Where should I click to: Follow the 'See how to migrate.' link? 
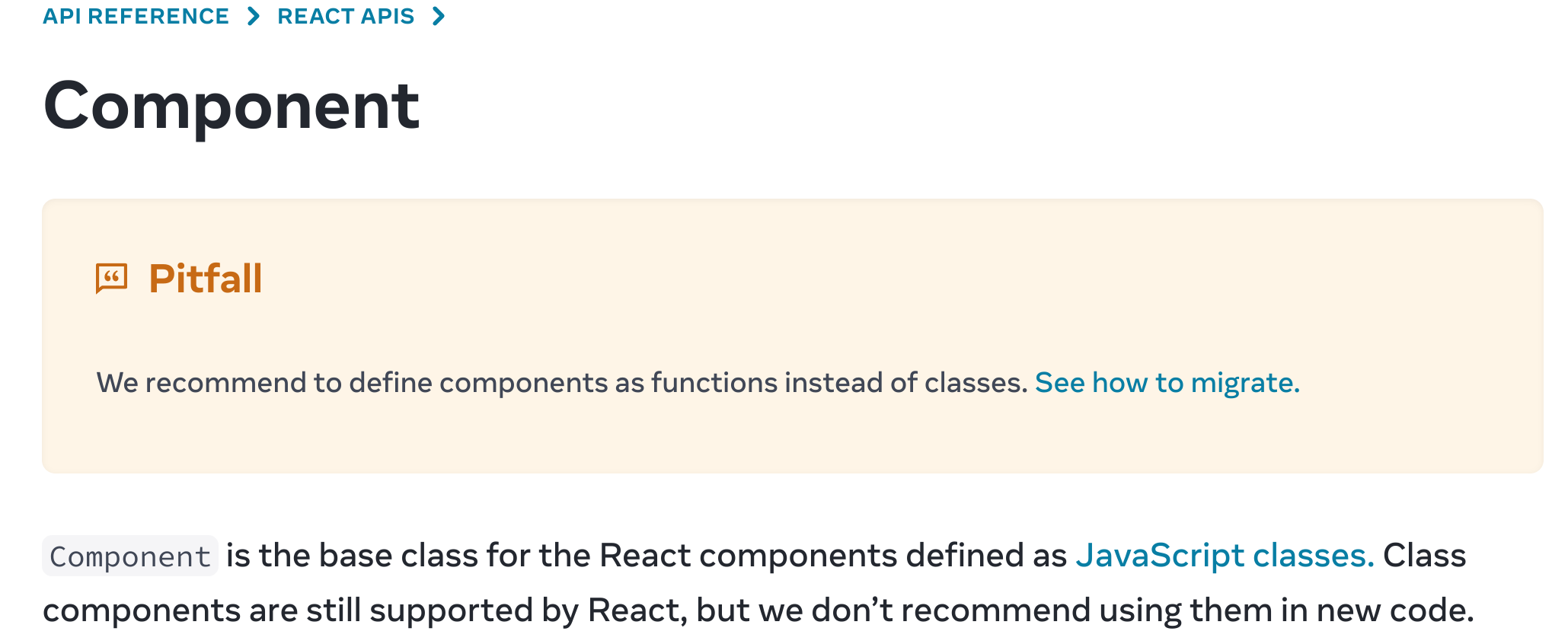coord(1167,382)
